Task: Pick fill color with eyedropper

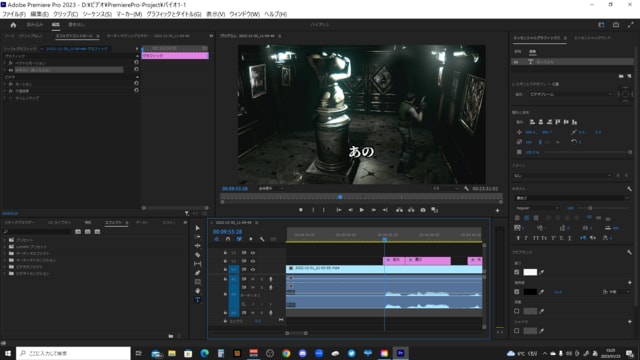Action: pos(542,272)
